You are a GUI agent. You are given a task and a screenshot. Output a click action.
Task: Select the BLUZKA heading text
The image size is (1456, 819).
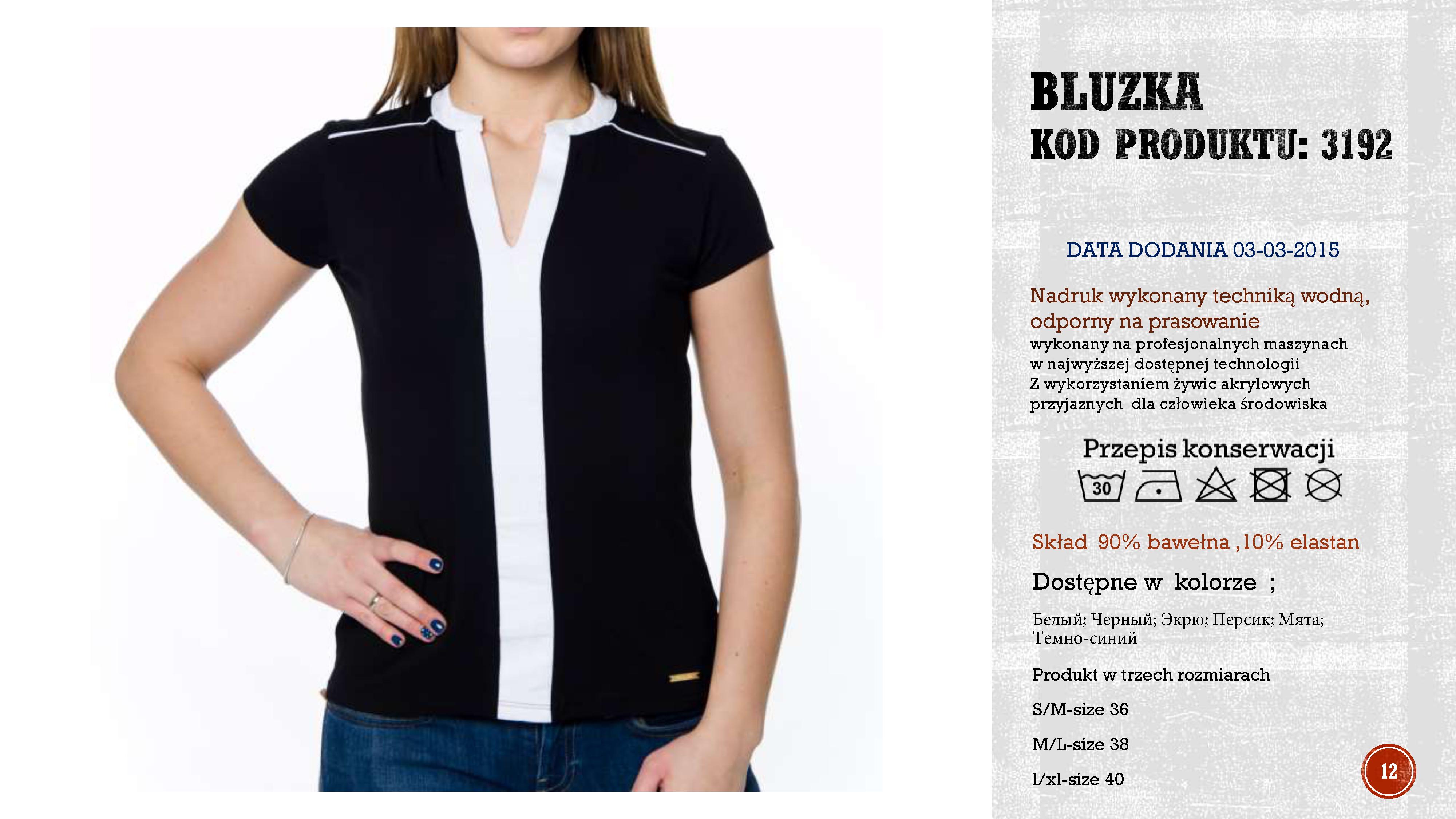(1116, 92)
